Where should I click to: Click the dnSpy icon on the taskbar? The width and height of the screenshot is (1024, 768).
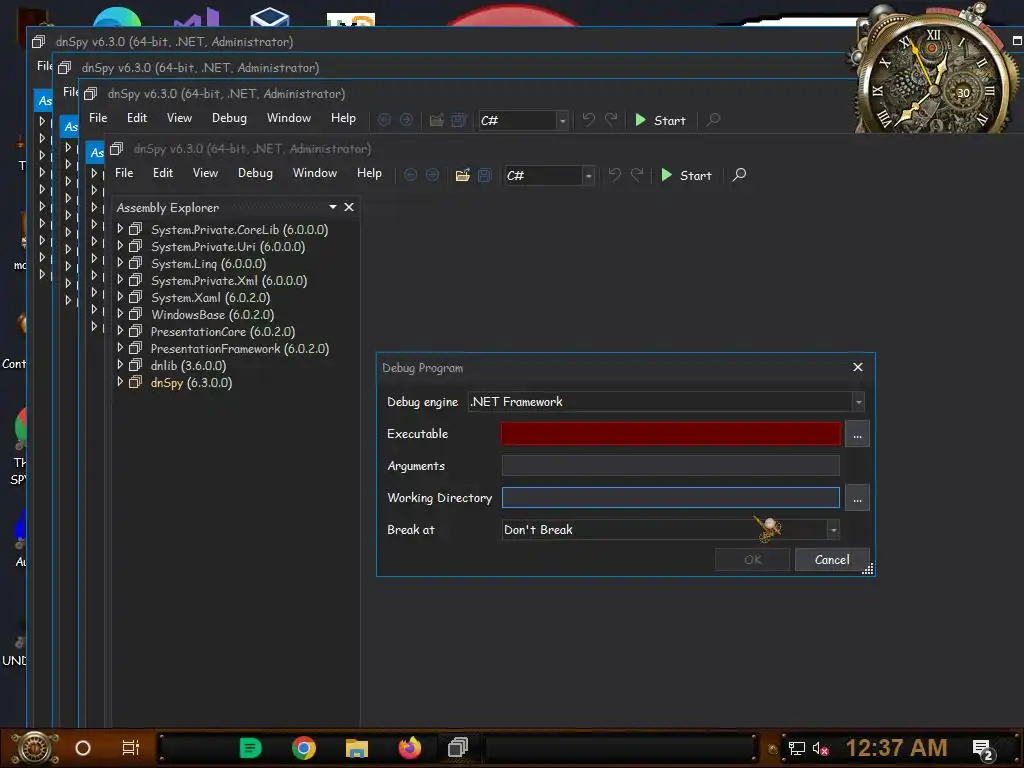click(x=458, y=748)
